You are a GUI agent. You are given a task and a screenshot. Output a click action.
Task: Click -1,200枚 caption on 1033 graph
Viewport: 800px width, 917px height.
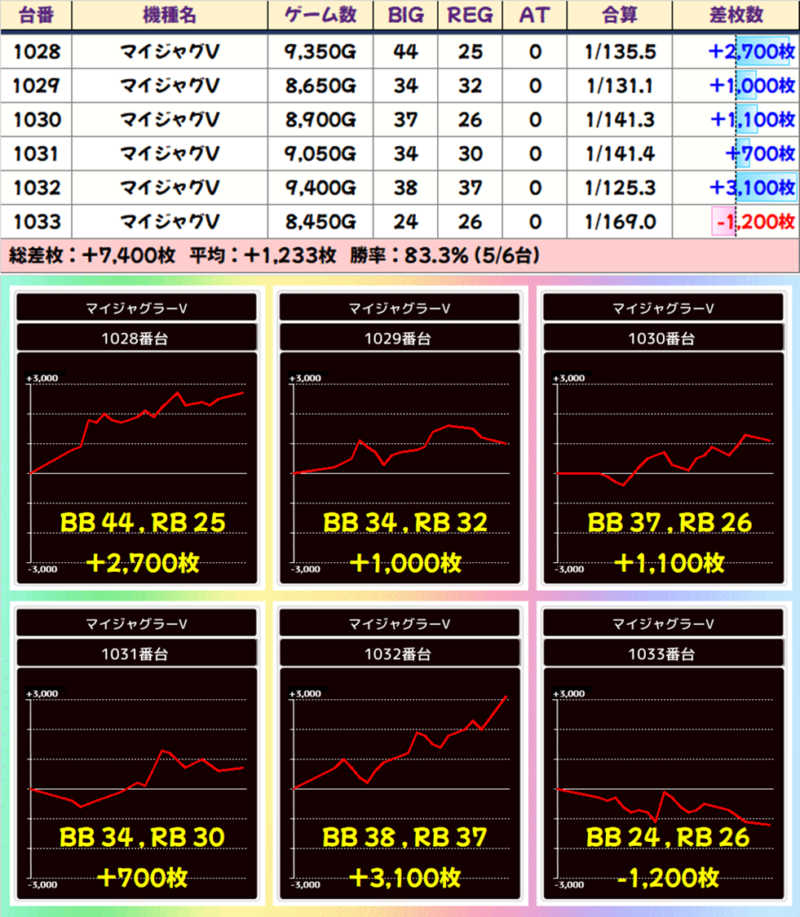coord(668,877)
